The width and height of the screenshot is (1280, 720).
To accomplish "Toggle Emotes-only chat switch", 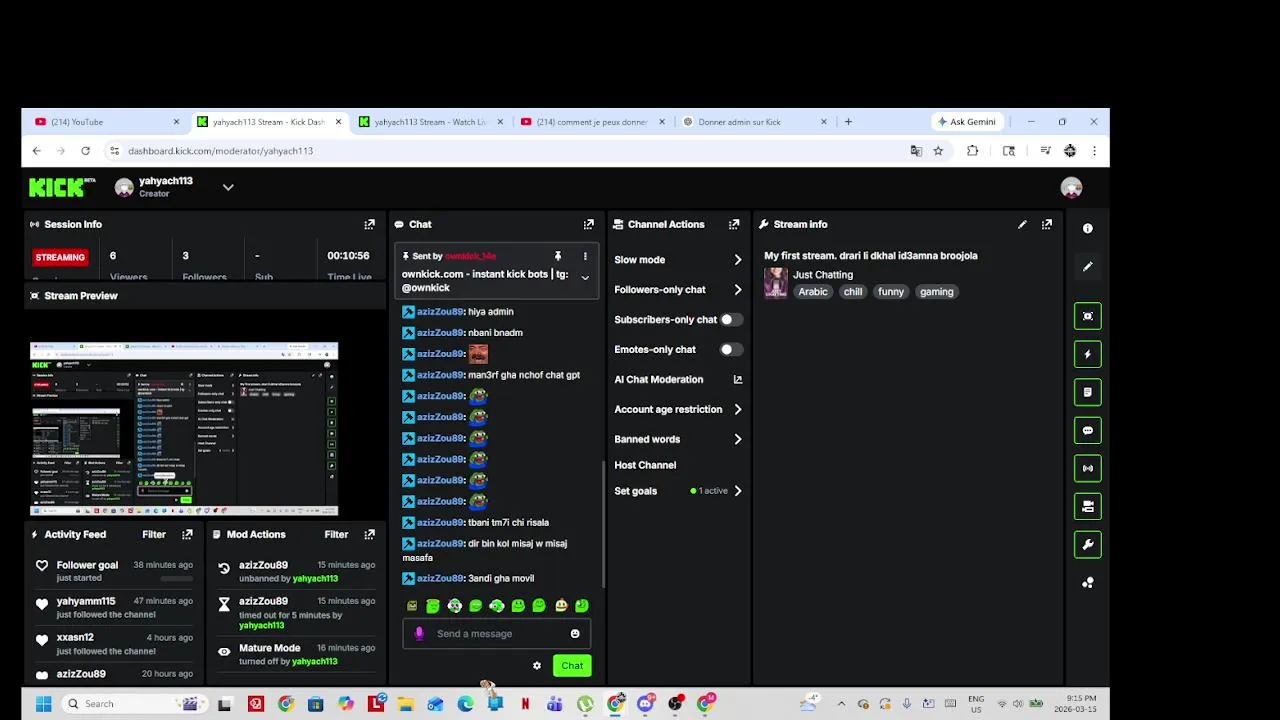I will click(x=731, y=350).
